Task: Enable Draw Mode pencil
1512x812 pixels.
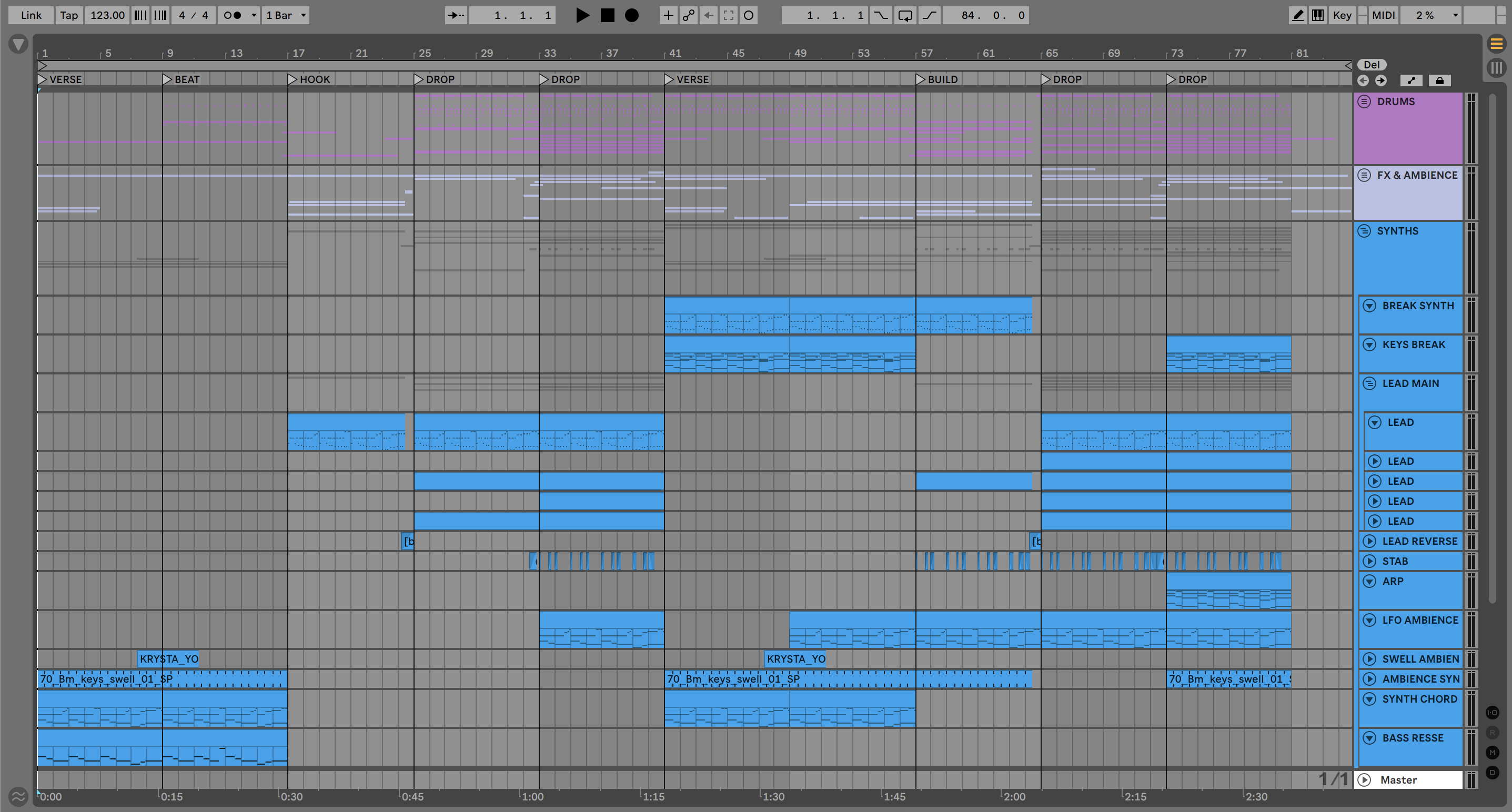Action: [x=1298, y=15]
